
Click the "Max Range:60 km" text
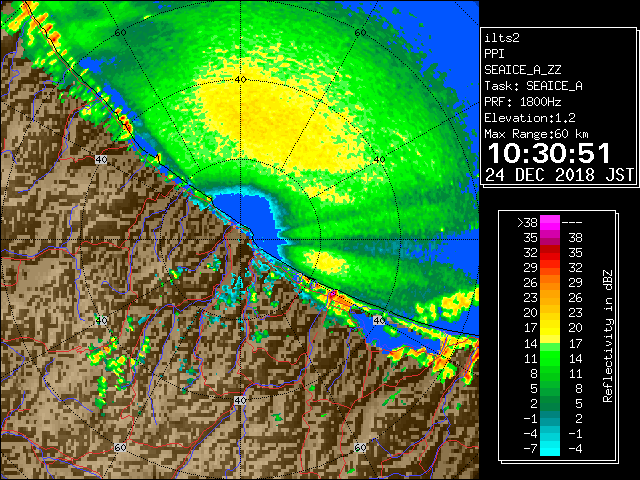click(x=536, y=134)
